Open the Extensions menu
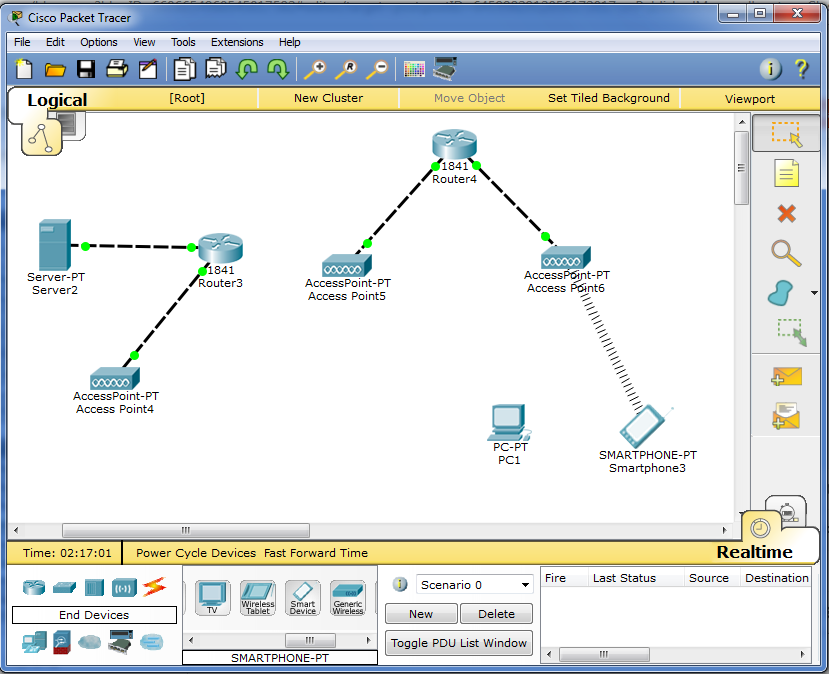This screenshot has height=674, width=829. [237, 42]
